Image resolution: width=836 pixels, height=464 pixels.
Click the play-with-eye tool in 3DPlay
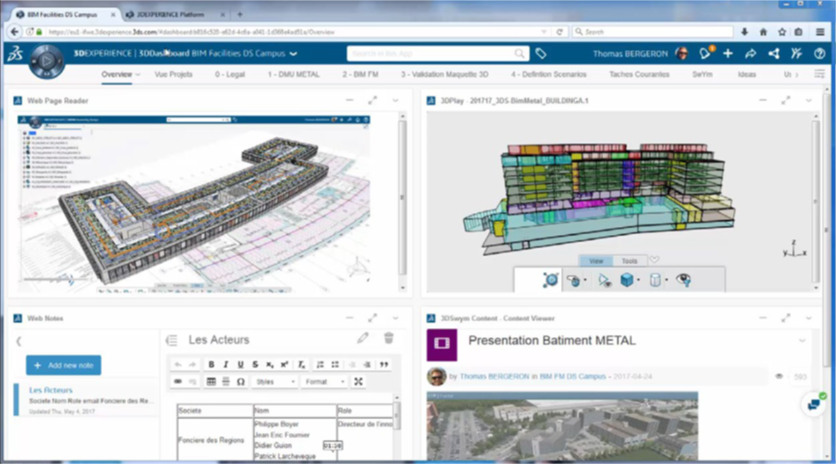coord(603,280)
